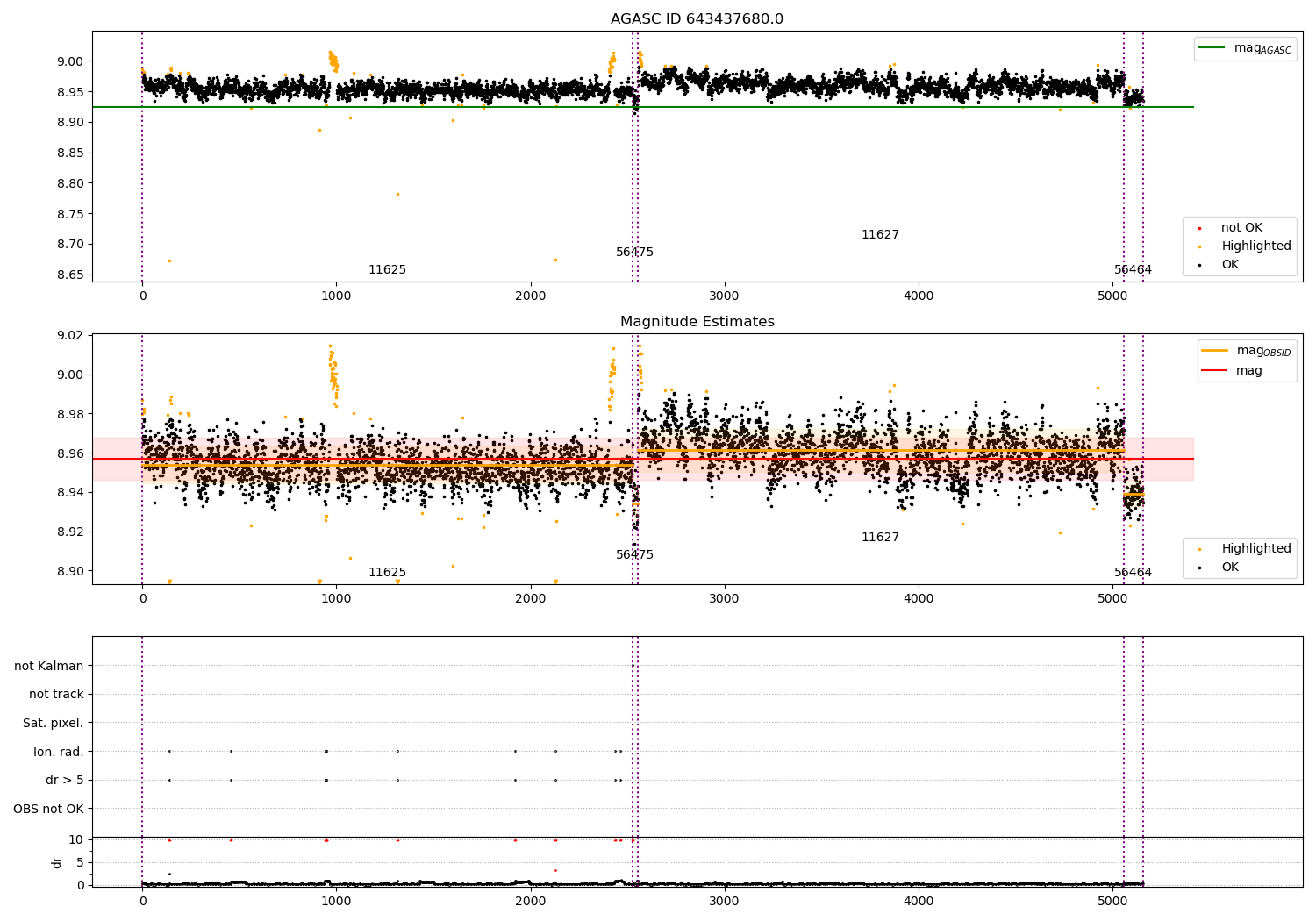Click the red line sample beside 'mag' legend entry
Screen dimensions: 1316x921
(1215, 371)
